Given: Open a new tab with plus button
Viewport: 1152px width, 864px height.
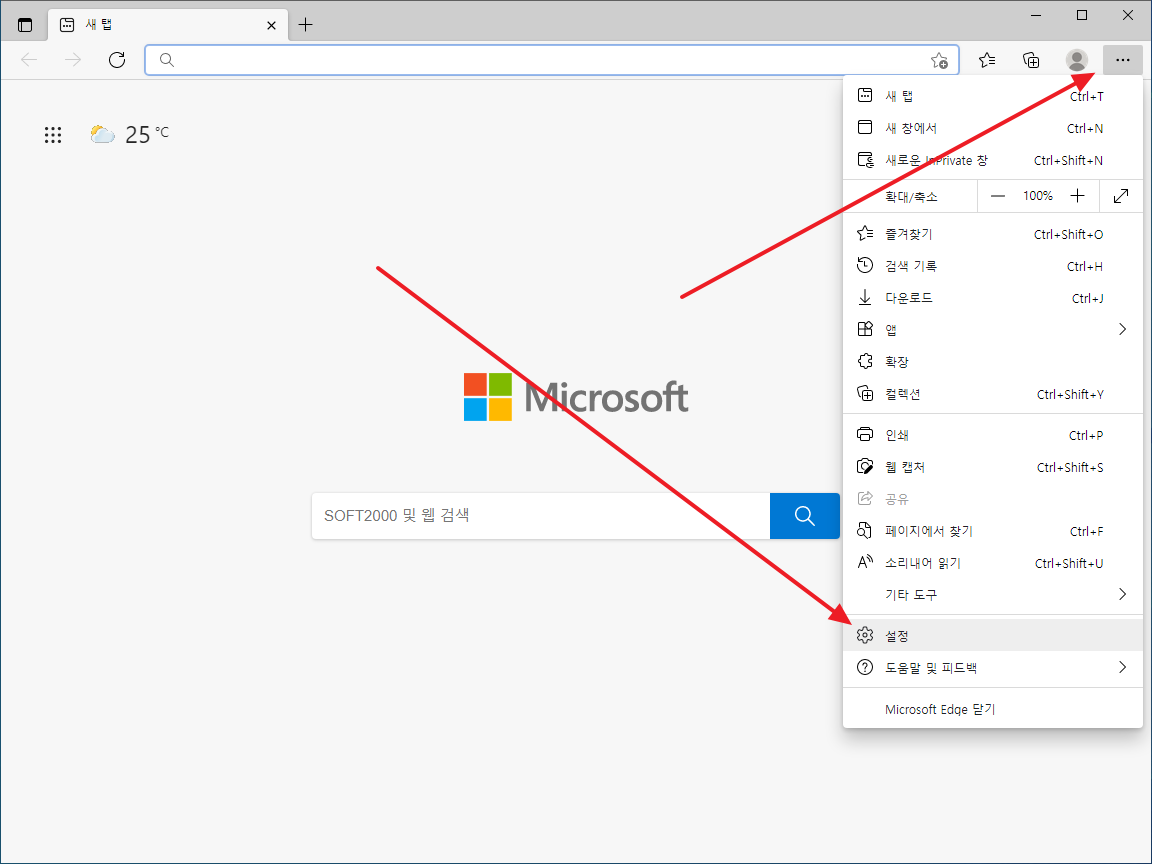Looking at the screenshot, I should (x=306, y=25).
